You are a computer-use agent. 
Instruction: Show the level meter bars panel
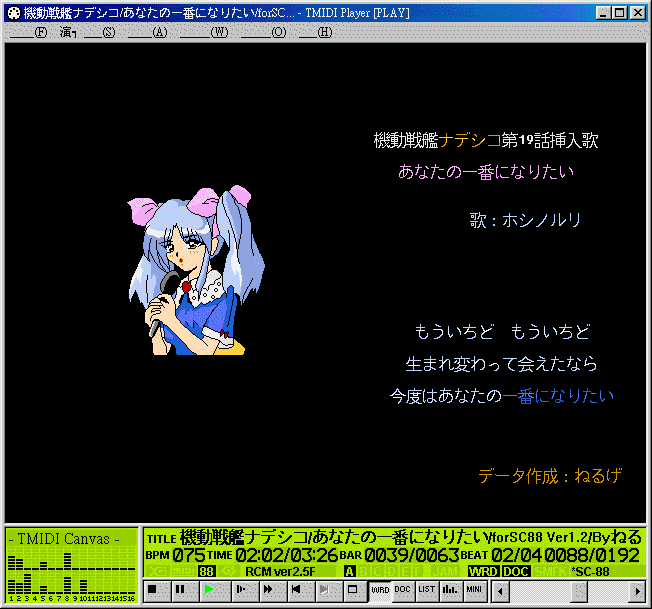(451, 591)
